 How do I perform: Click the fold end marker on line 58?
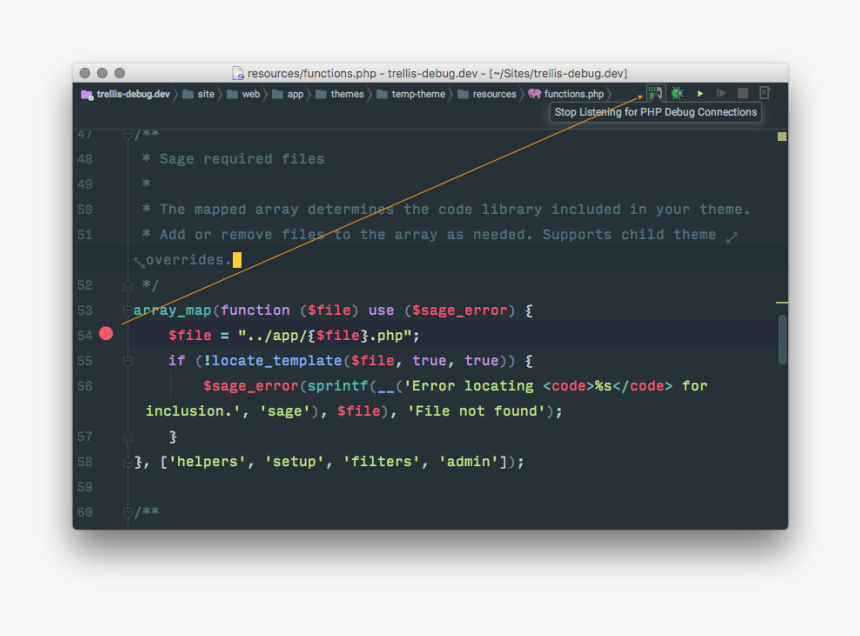coord(128,462)
